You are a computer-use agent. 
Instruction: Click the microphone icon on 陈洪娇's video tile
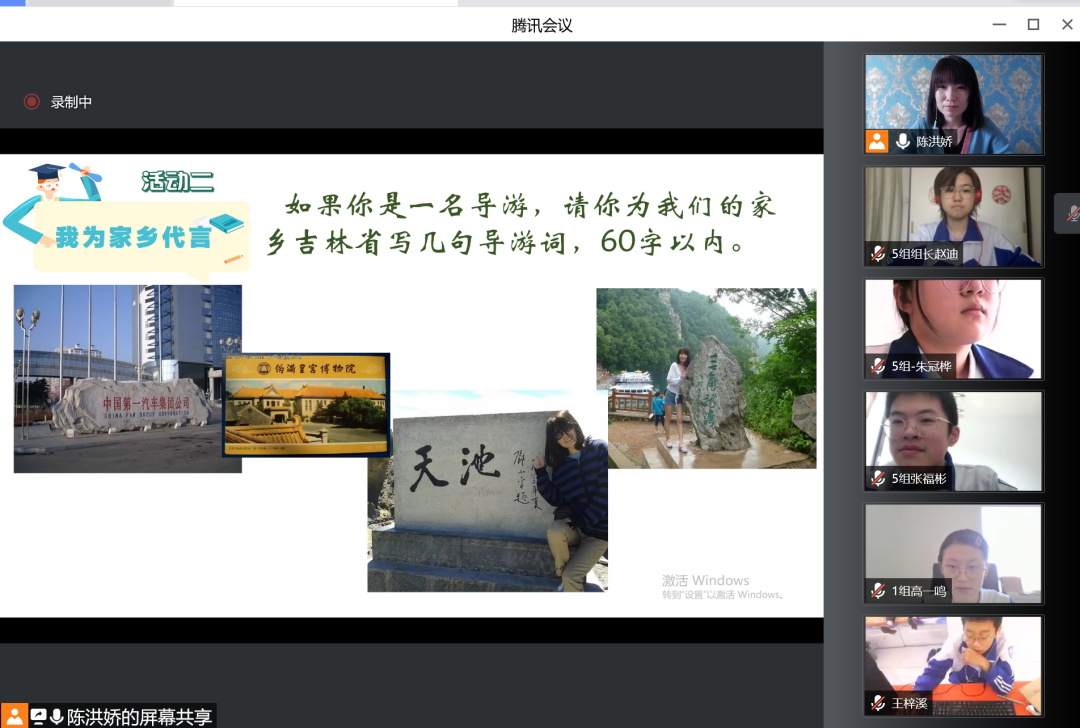(x=903, y=142)
